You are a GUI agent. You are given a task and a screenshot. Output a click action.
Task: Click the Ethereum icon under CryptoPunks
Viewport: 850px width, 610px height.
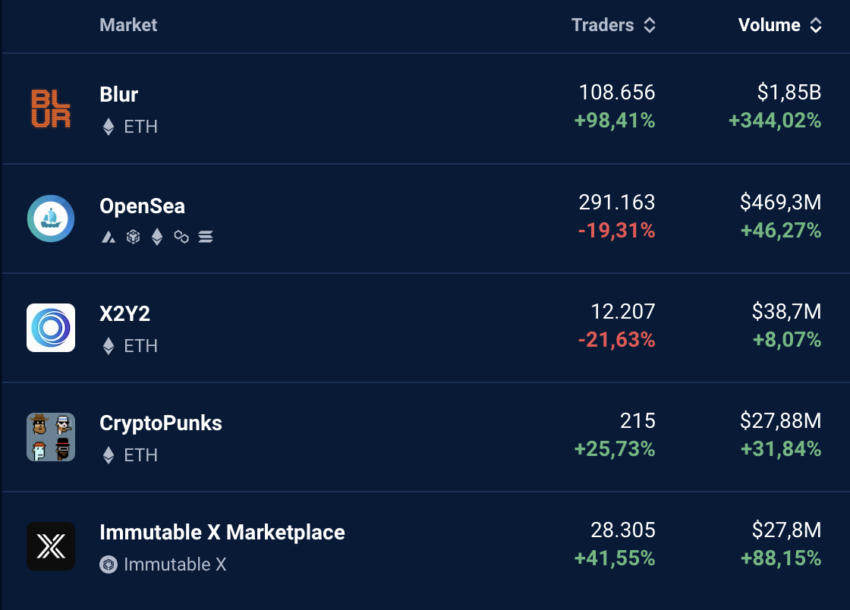point(108,455)
